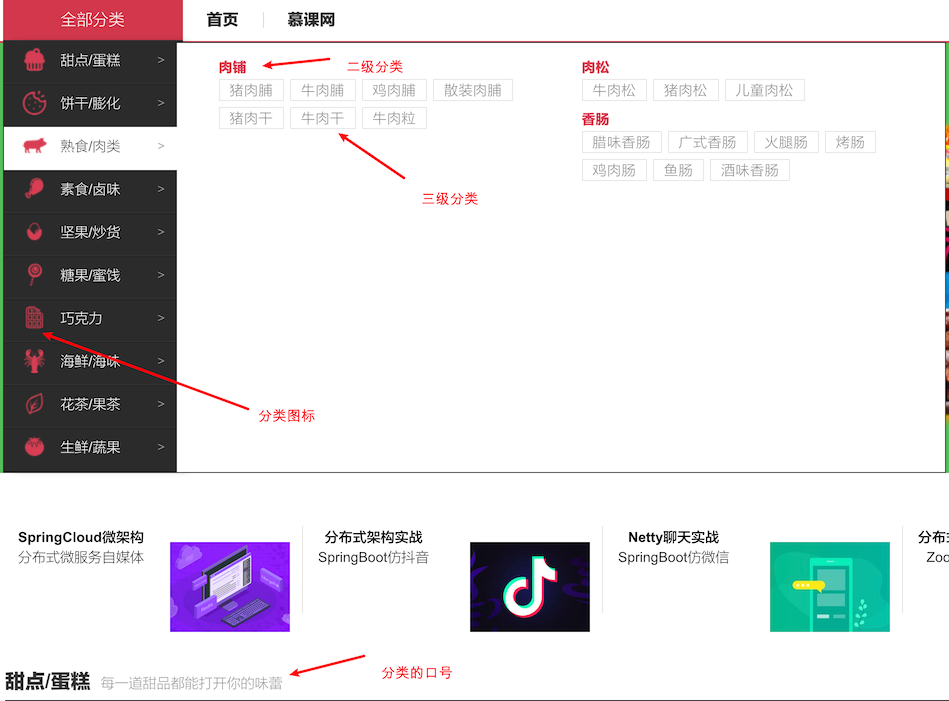Select the pig icon for 熟食/肉类
Image resolution: width=949 pixels, height=701 pixels.
point(34,146)
